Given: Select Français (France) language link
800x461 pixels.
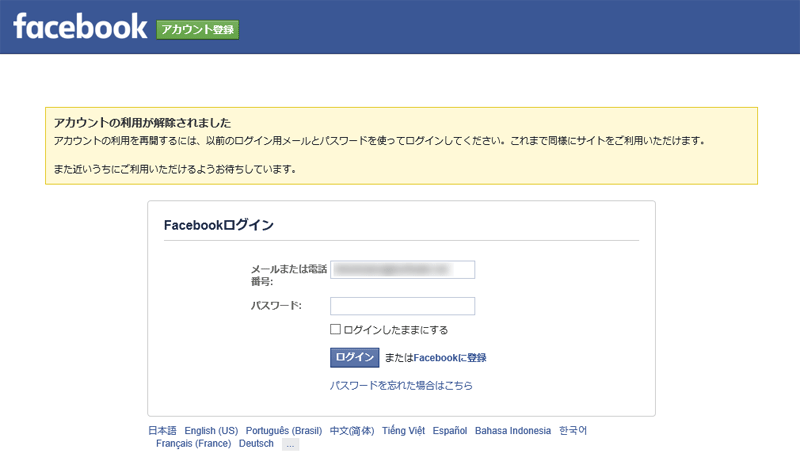Looking at the screenshot, I should (x=193, y=444).
